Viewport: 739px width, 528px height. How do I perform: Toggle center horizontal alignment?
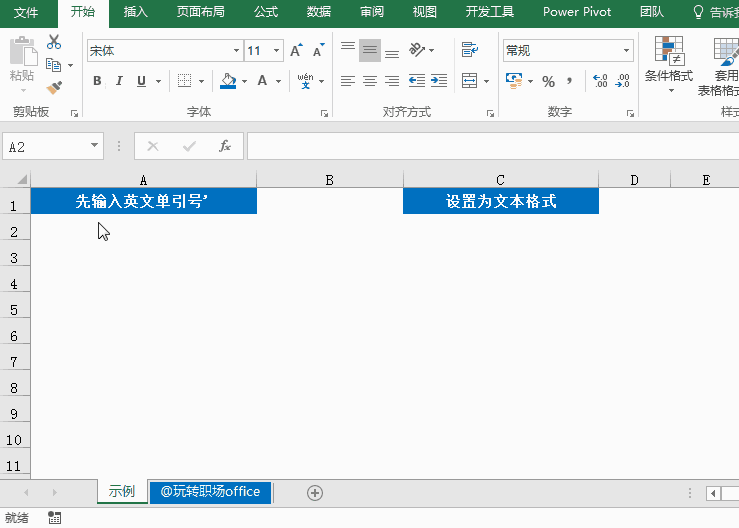click(x=370, y=81)
